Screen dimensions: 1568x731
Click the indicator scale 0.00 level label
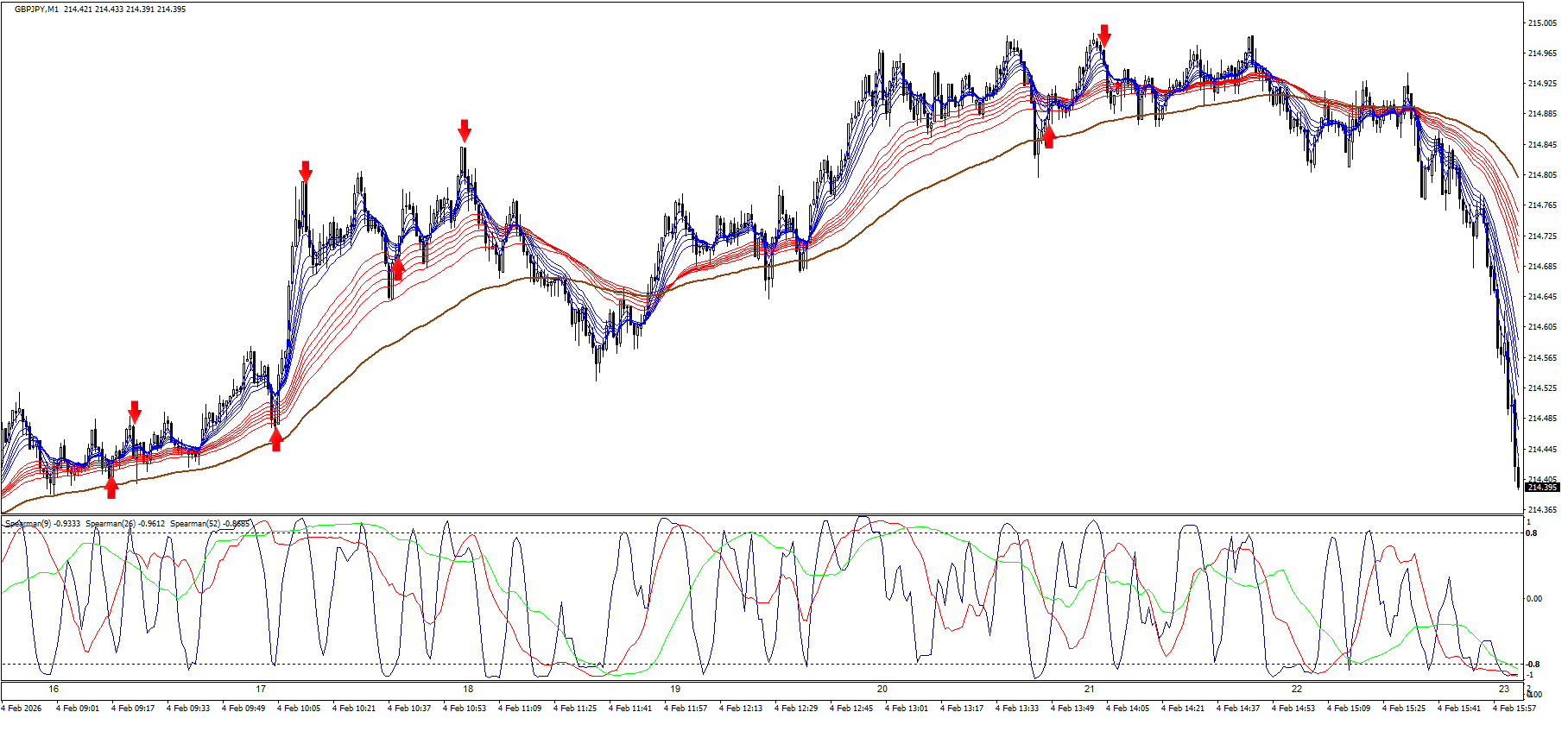(1534, 598)
